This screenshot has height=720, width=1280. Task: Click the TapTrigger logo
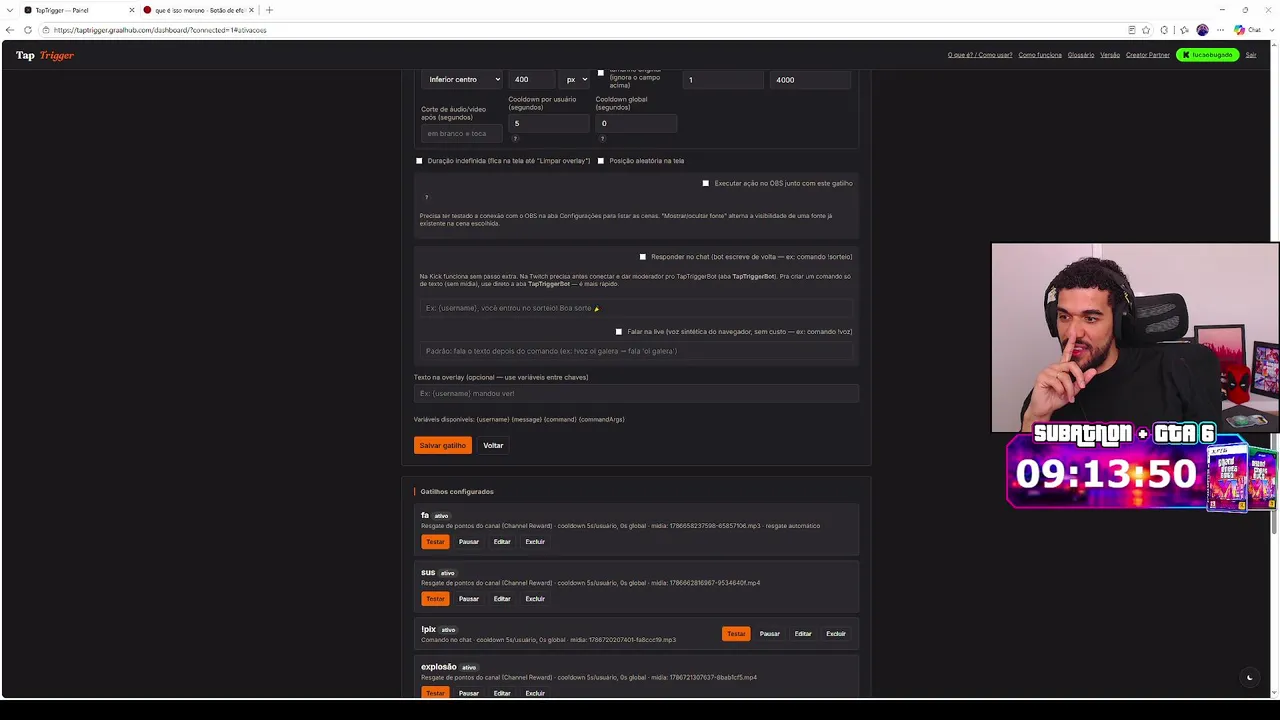pos(45,55)
